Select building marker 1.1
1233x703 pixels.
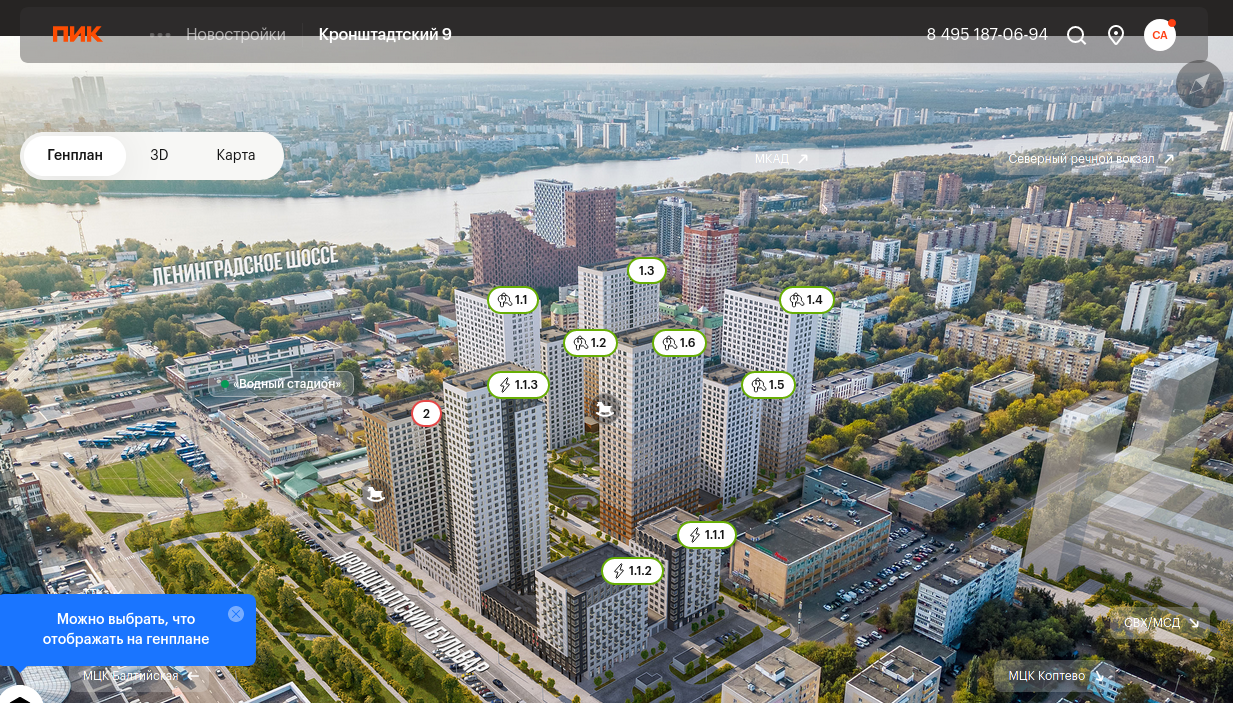513,300
